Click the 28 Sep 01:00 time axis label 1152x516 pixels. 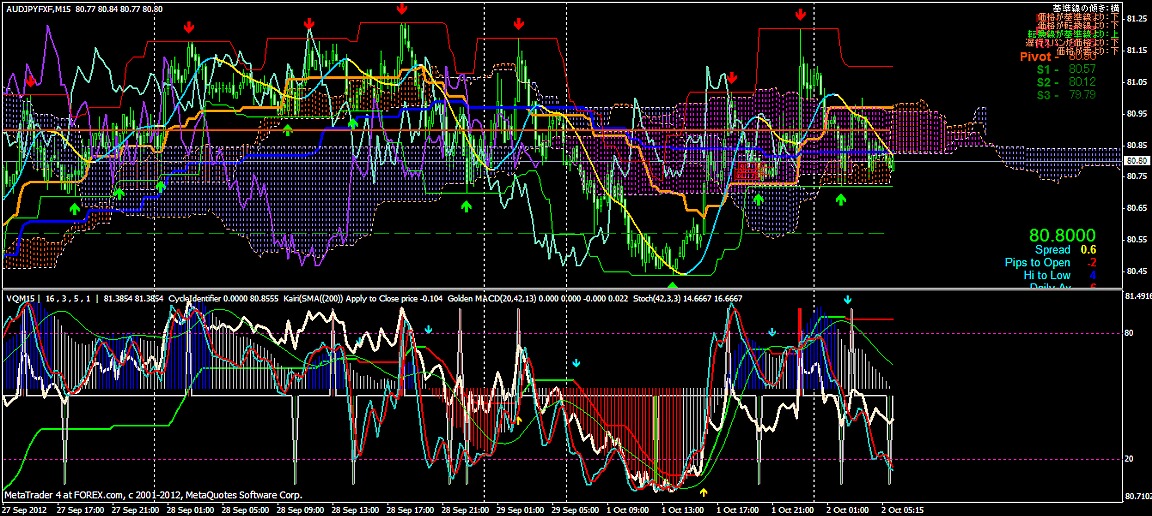click(x=192, y=509)
